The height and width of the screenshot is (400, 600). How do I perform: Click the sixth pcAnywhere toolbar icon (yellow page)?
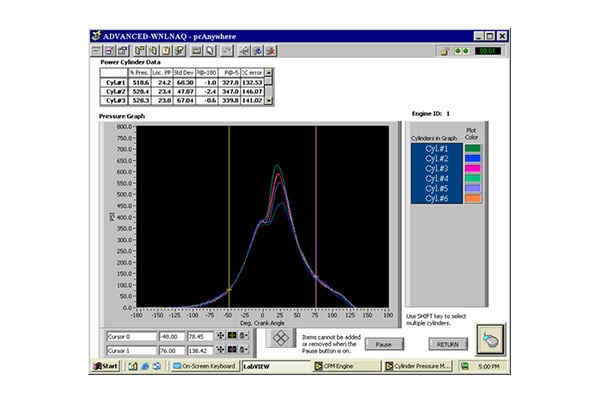point(166,51)
